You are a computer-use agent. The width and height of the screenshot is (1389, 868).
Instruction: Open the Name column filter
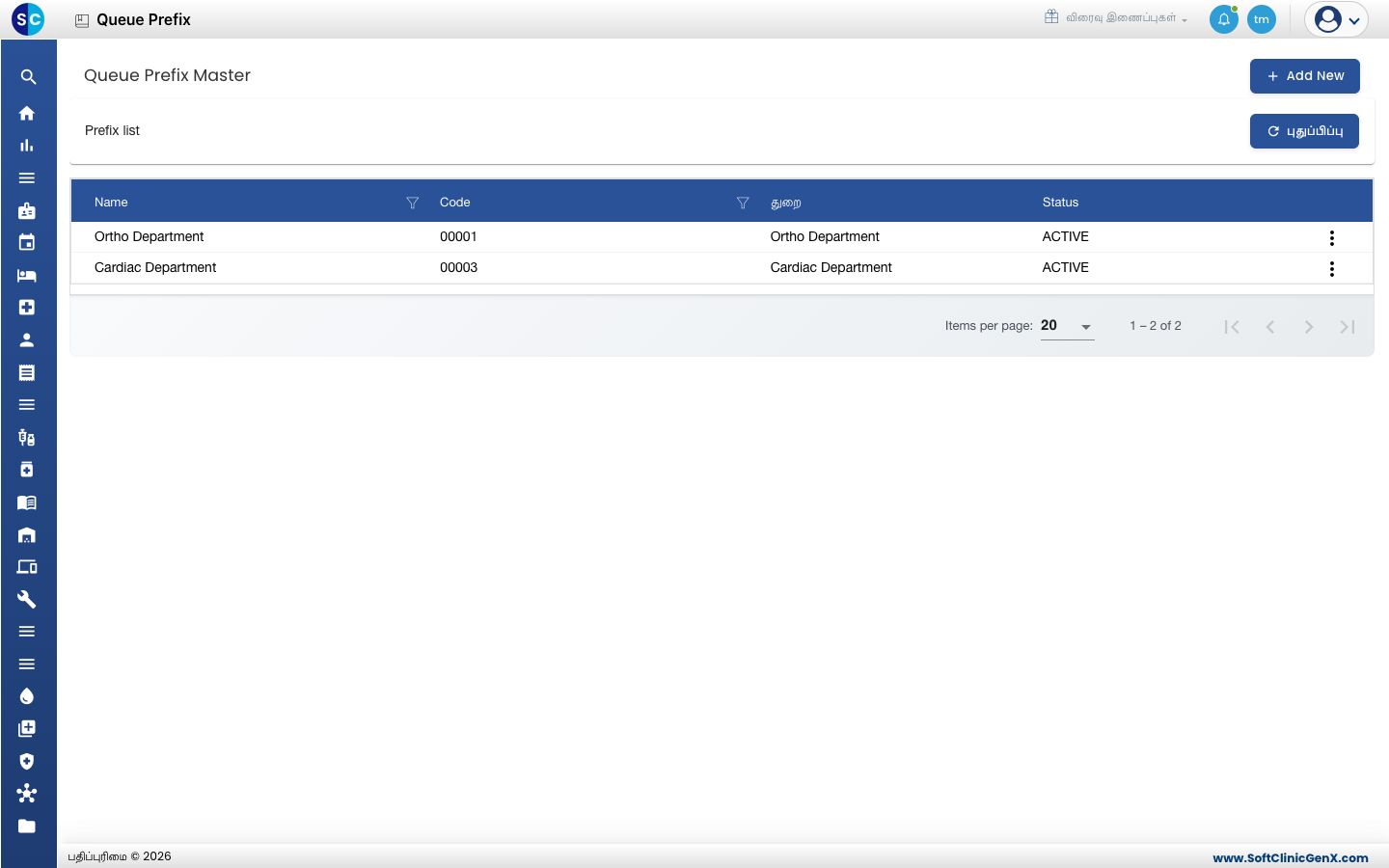pos(413,203)
